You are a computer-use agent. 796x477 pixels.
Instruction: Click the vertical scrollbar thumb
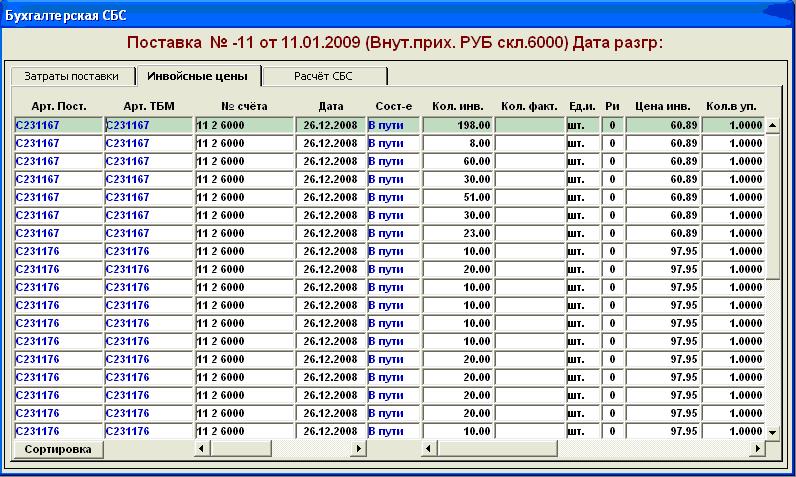coord(773,207)
